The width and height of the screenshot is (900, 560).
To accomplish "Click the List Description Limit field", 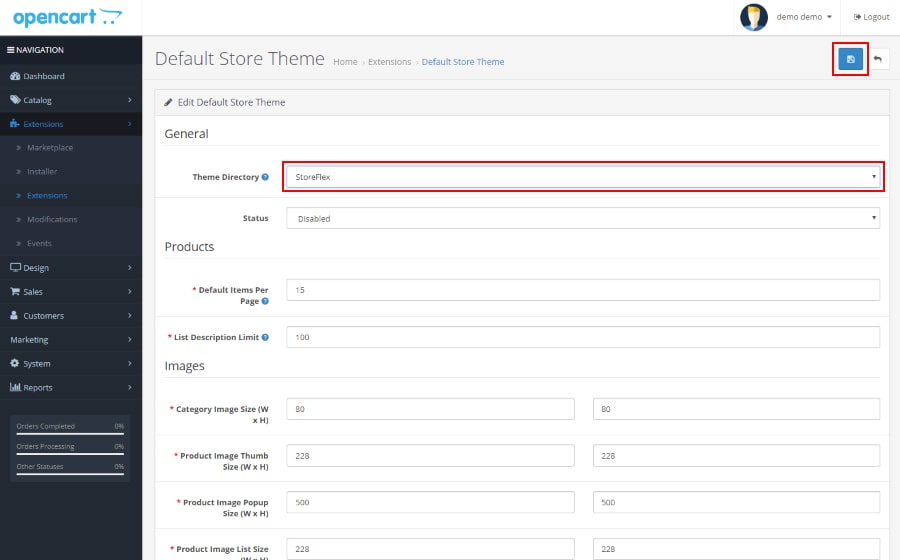I will coord(583,337).
